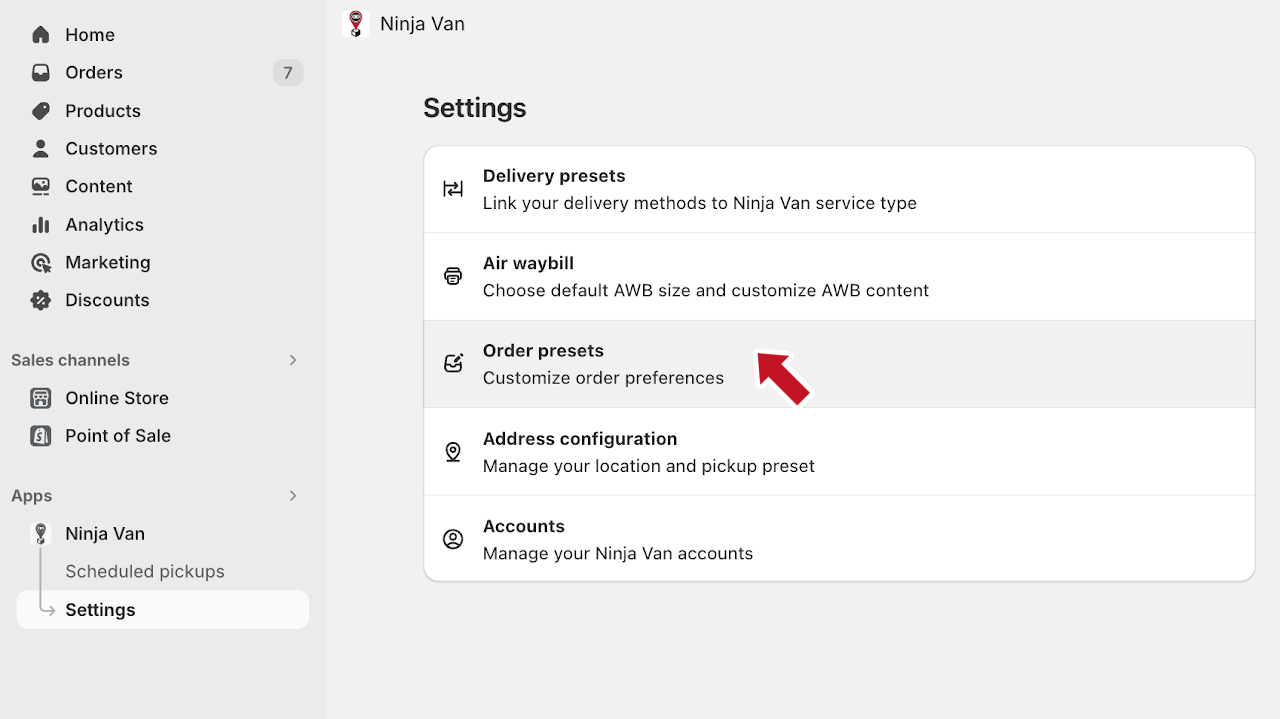
Task: Click the Ninja Van logo in header
Action: (x=355, y=24)
